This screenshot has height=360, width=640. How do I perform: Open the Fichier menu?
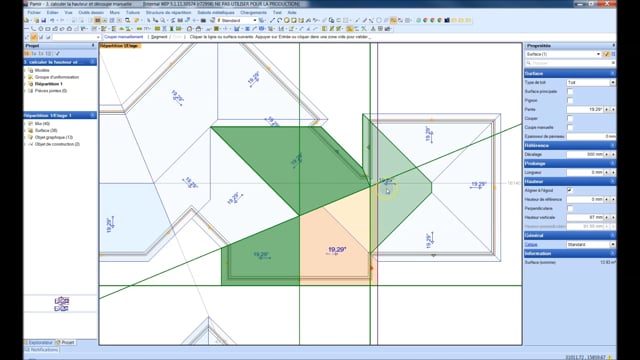(x=34, y=13)
